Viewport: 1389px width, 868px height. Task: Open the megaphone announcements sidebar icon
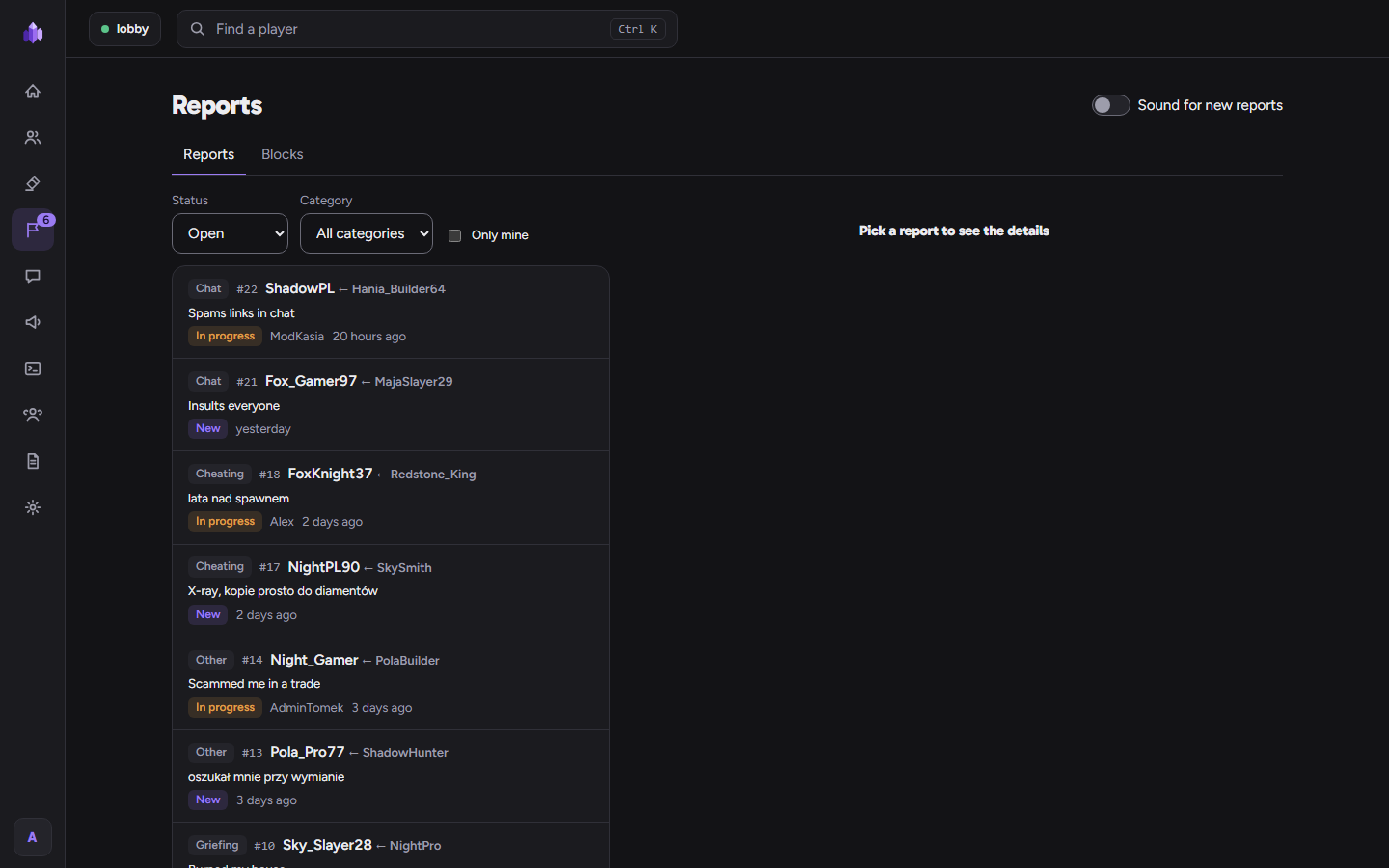pos(33,323)
